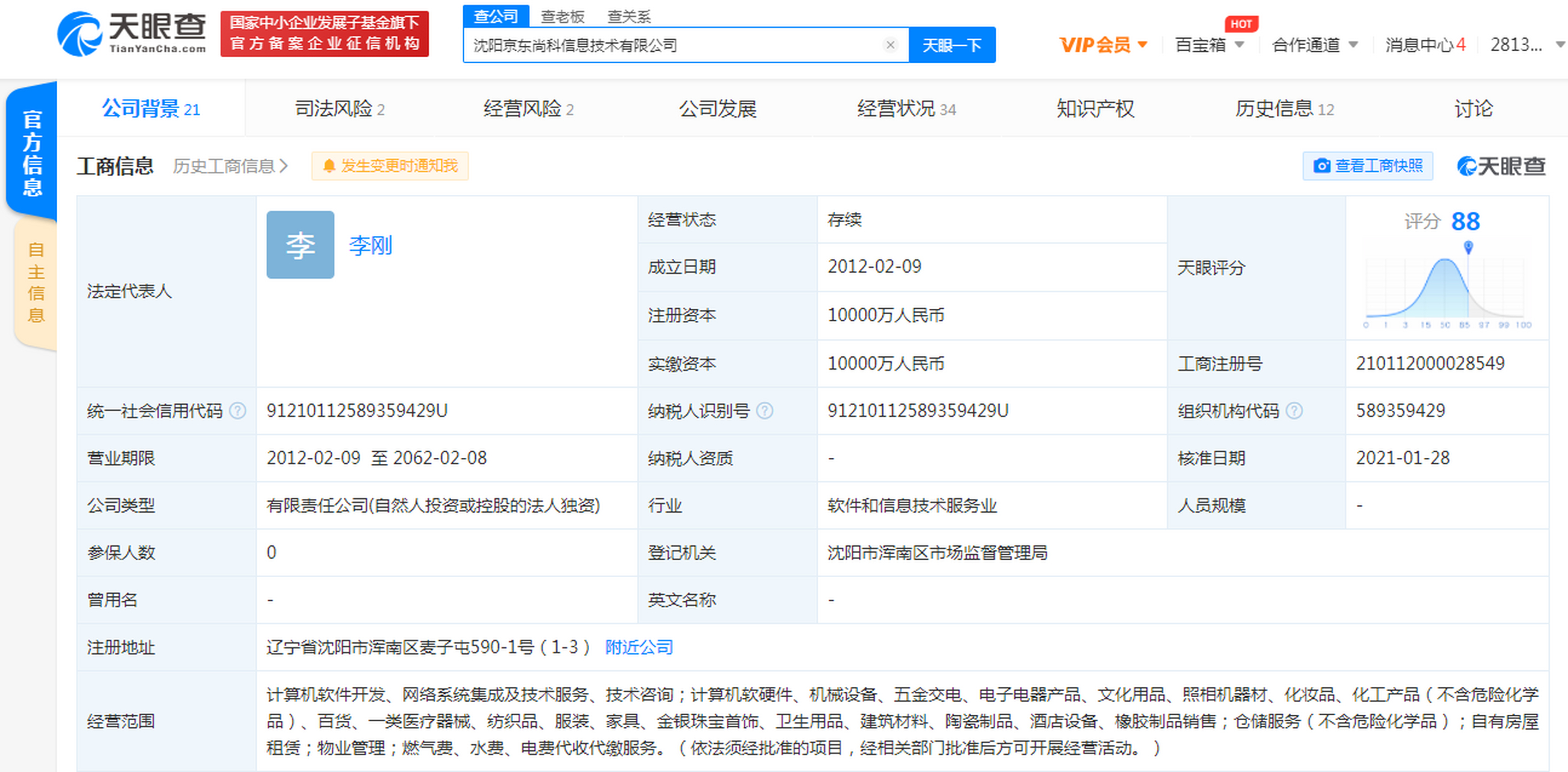
Task: Open the 历史信息 tab
Action: 1285,109
